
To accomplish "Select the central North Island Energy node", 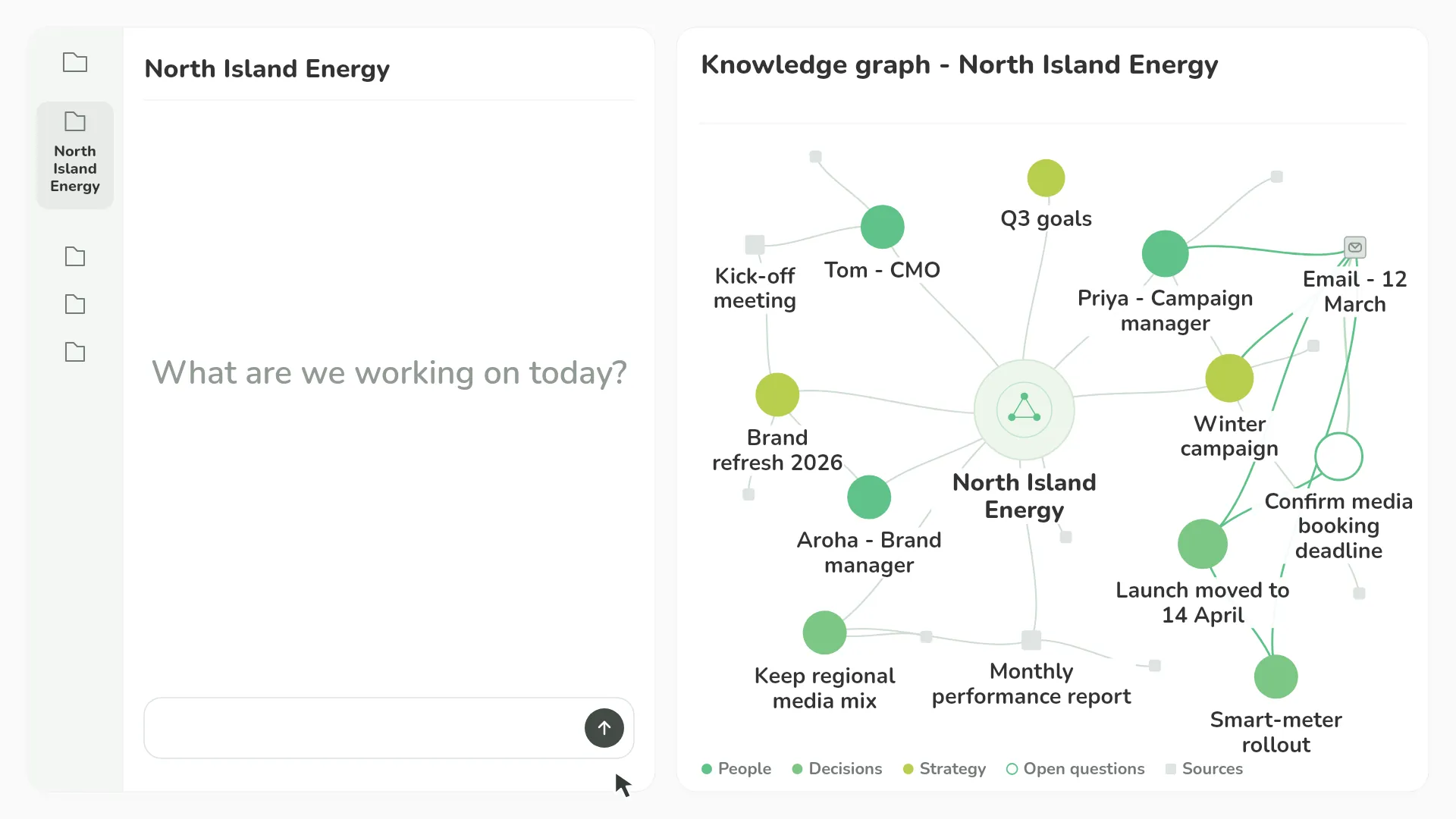I will click(1024, 409).
